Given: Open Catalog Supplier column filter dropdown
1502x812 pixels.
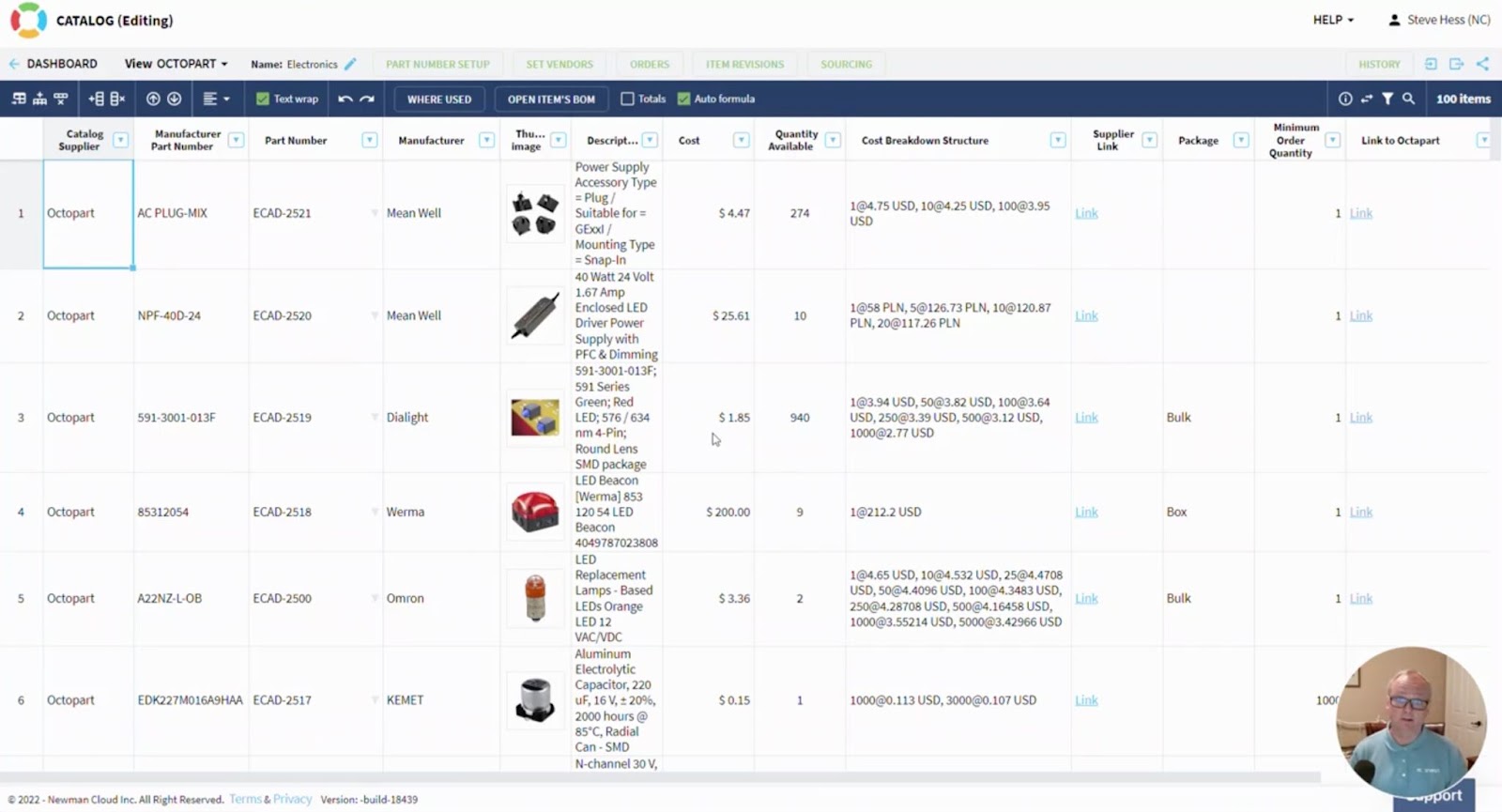Looking at the screenshot, I should pyautogui.click(x=120, y=140).
